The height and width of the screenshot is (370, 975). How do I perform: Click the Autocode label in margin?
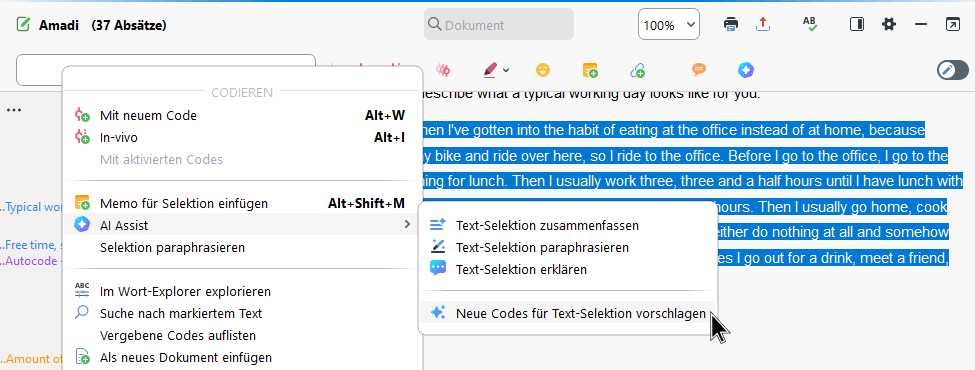coord(31,261)
